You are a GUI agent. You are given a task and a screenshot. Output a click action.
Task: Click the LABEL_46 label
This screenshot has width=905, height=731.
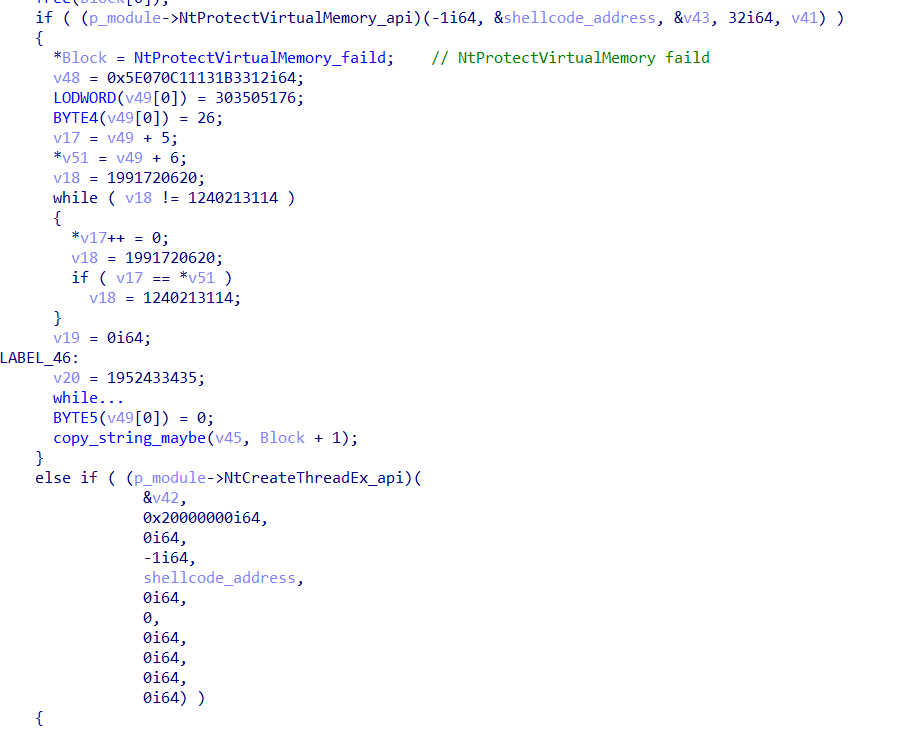coord(36,358)
